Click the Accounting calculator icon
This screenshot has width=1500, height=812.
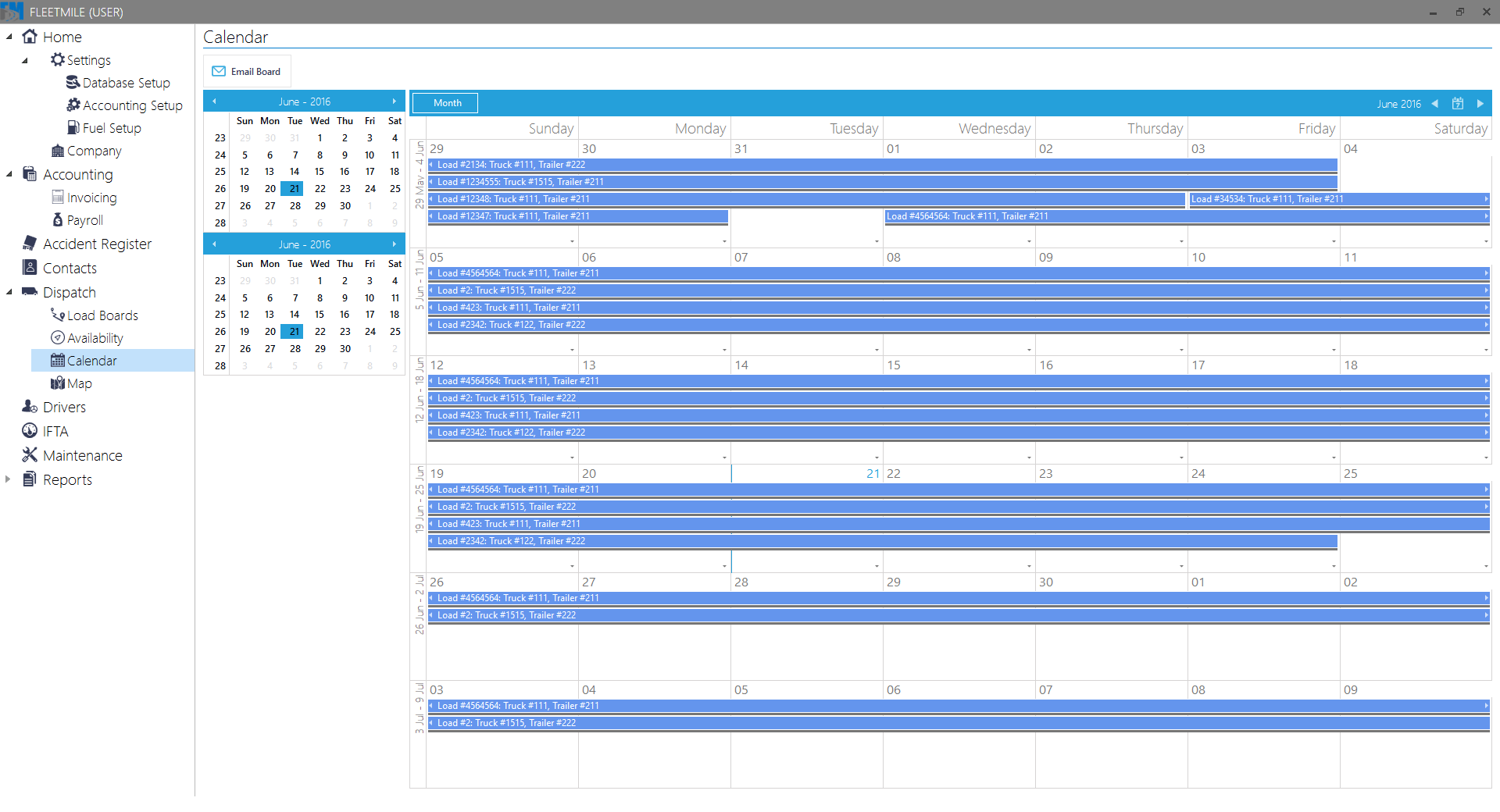(30, 174)
